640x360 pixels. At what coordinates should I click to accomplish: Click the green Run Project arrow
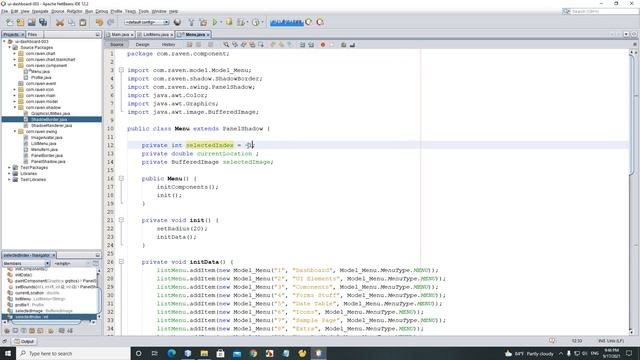coord(215,22)
